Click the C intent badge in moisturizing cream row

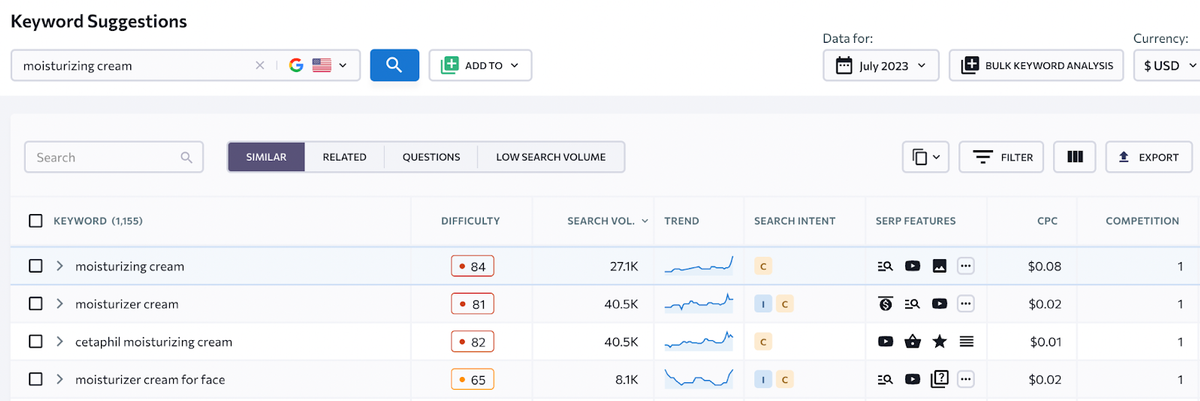765,266
